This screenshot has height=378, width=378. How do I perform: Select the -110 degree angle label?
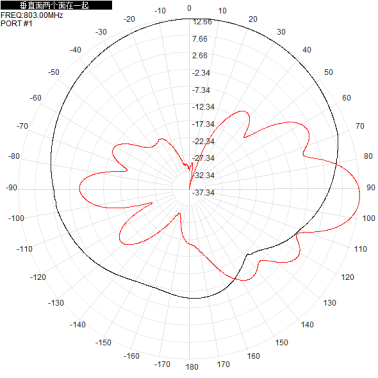[x=25, y=249]
